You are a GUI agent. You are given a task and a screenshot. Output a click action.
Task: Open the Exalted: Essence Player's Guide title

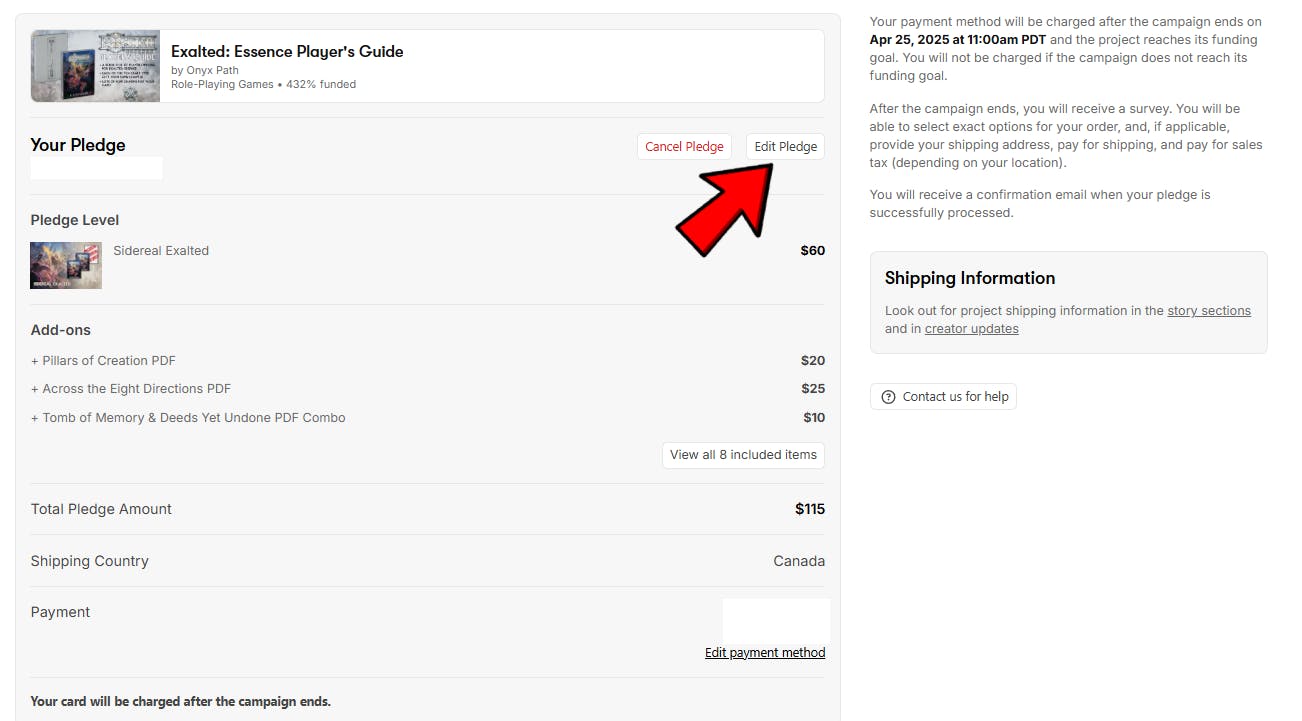pyautogui.click(x=287, y=51)
